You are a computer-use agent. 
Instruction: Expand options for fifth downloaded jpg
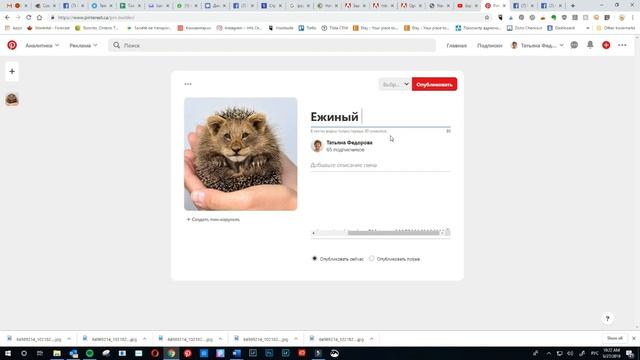tap(371, 339)
